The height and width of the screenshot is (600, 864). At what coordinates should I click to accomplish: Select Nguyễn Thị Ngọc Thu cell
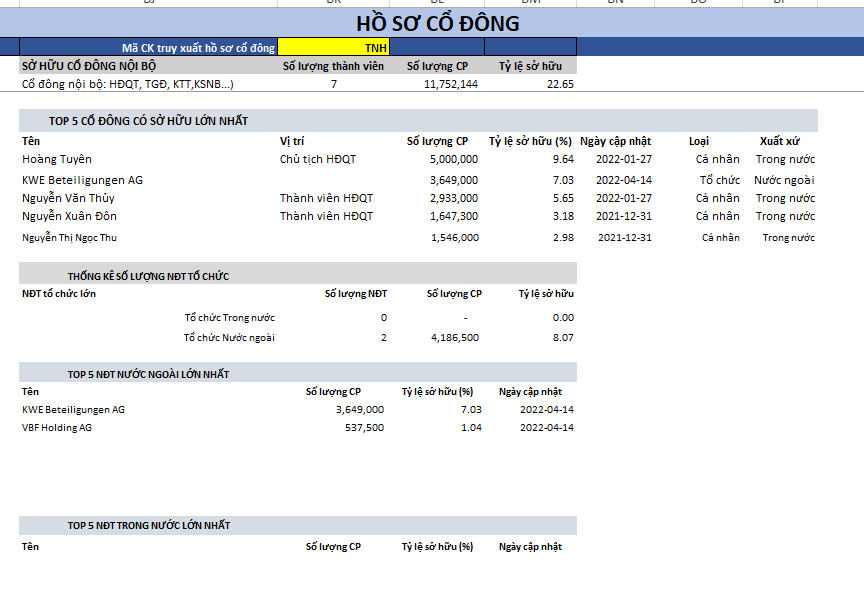click(69, 238)
